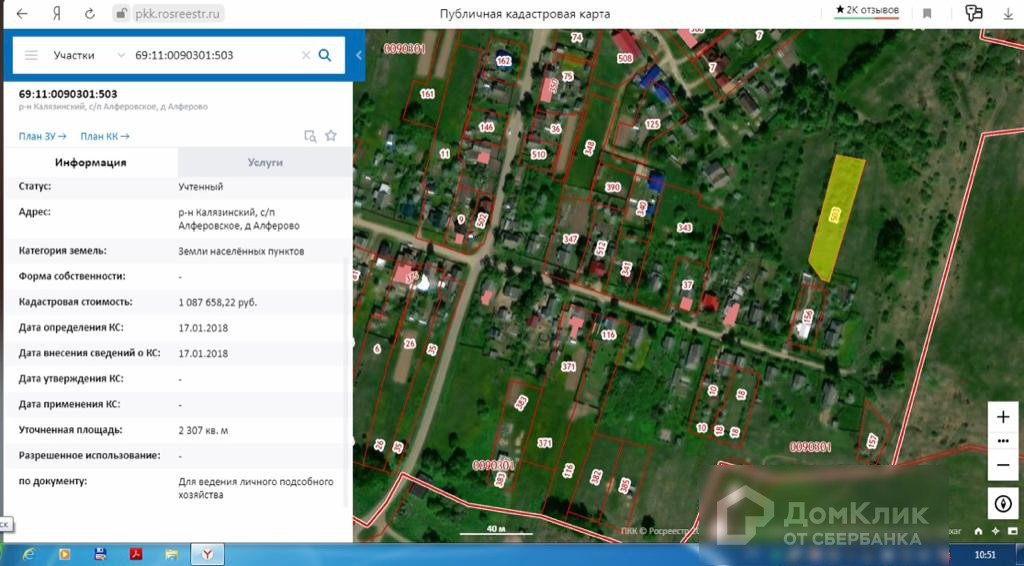Click parcel label 508 on the map
This screenshot has height=566, width=1024.
625,59
